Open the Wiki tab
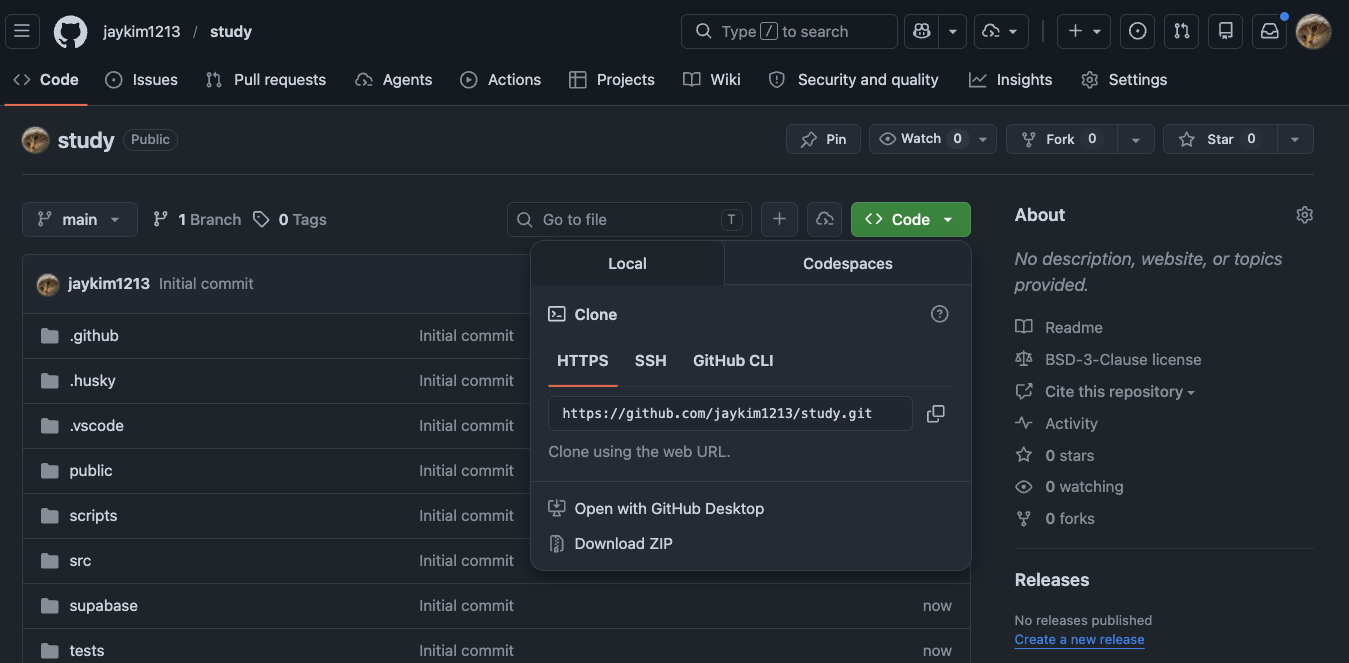This screenshot has width=1349, height=663. click(712, 80)
